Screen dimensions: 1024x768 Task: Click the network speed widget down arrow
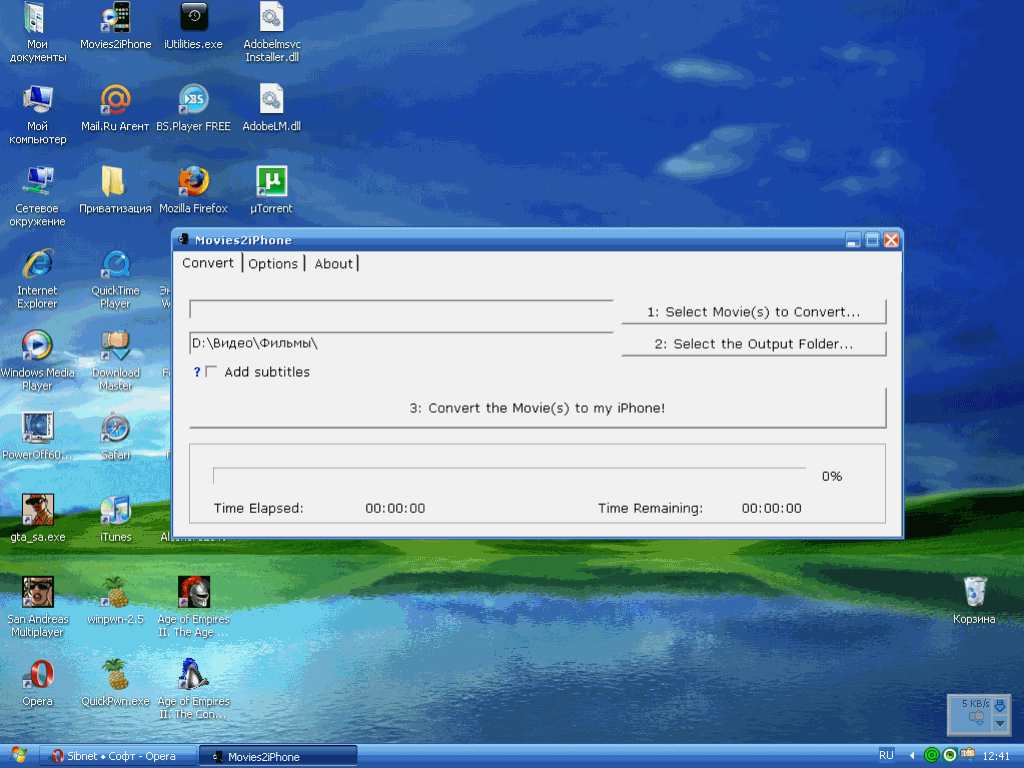999,723
